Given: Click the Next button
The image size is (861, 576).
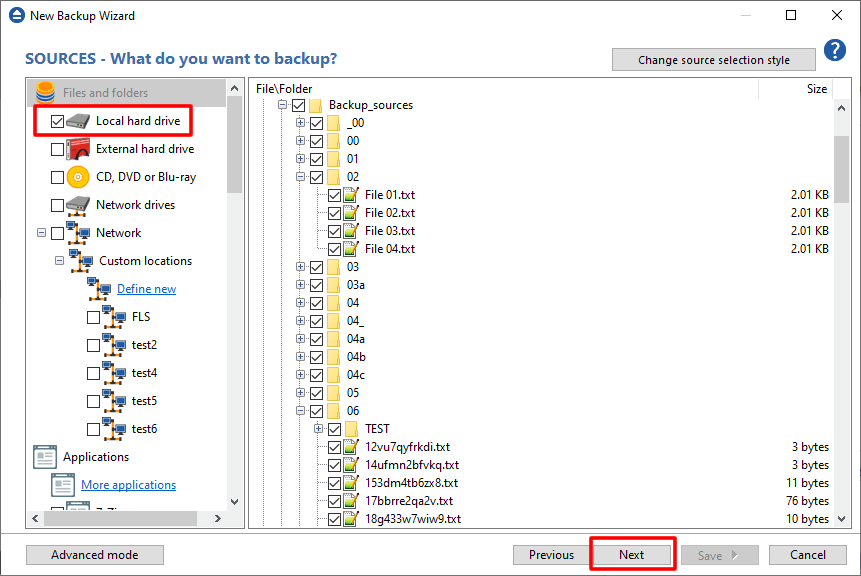Looking at the screenshot, I should (x=632, y=554).
